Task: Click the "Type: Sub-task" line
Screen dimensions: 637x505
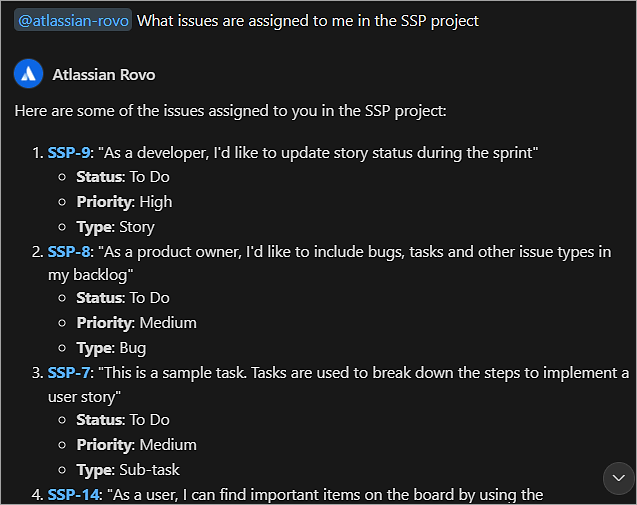Action: [x=128, y=469]
